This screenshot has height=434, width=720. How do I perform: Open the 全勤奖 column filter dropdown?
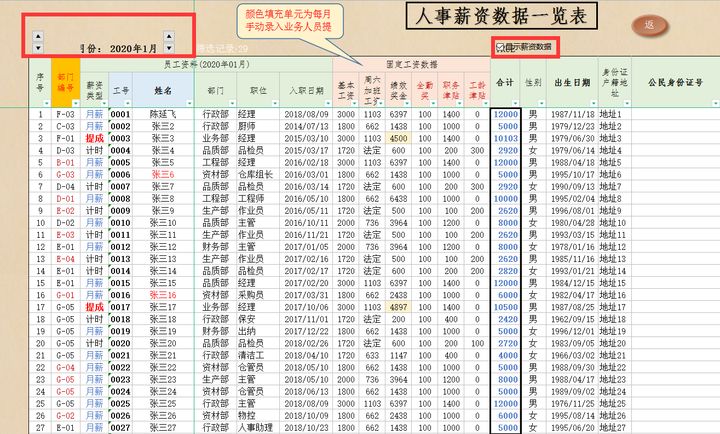coord(433,103)
